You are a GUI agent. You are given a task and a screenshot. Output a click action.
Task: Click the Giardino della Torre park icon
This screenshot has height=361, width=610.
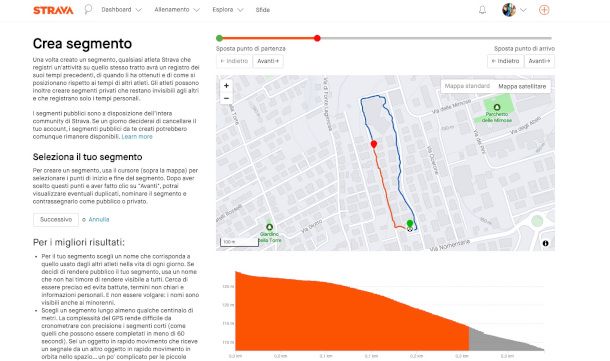(269, 227)
